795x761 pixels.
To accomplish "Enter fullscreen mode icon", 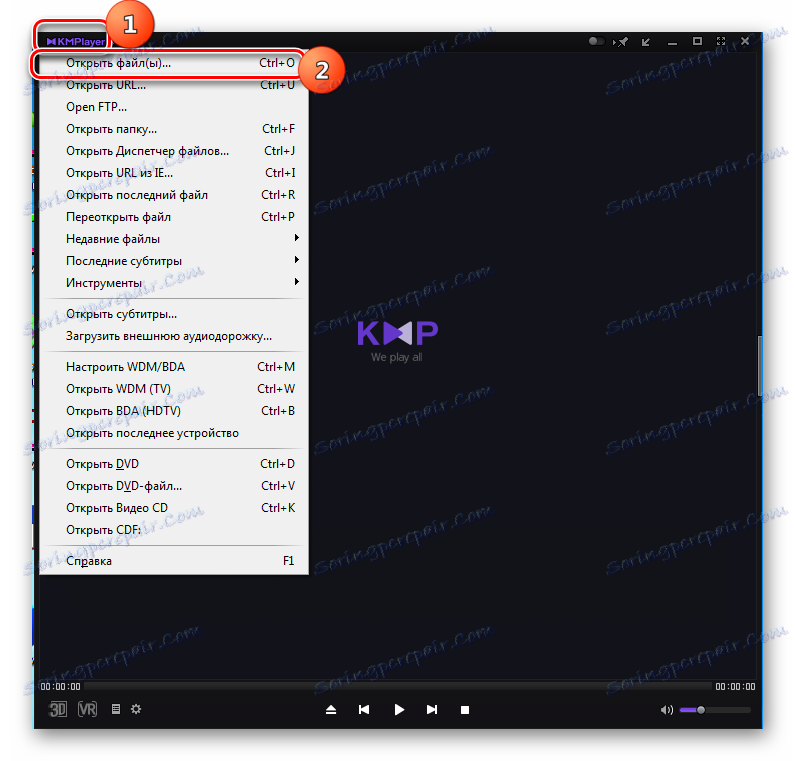I will (721, 41).
